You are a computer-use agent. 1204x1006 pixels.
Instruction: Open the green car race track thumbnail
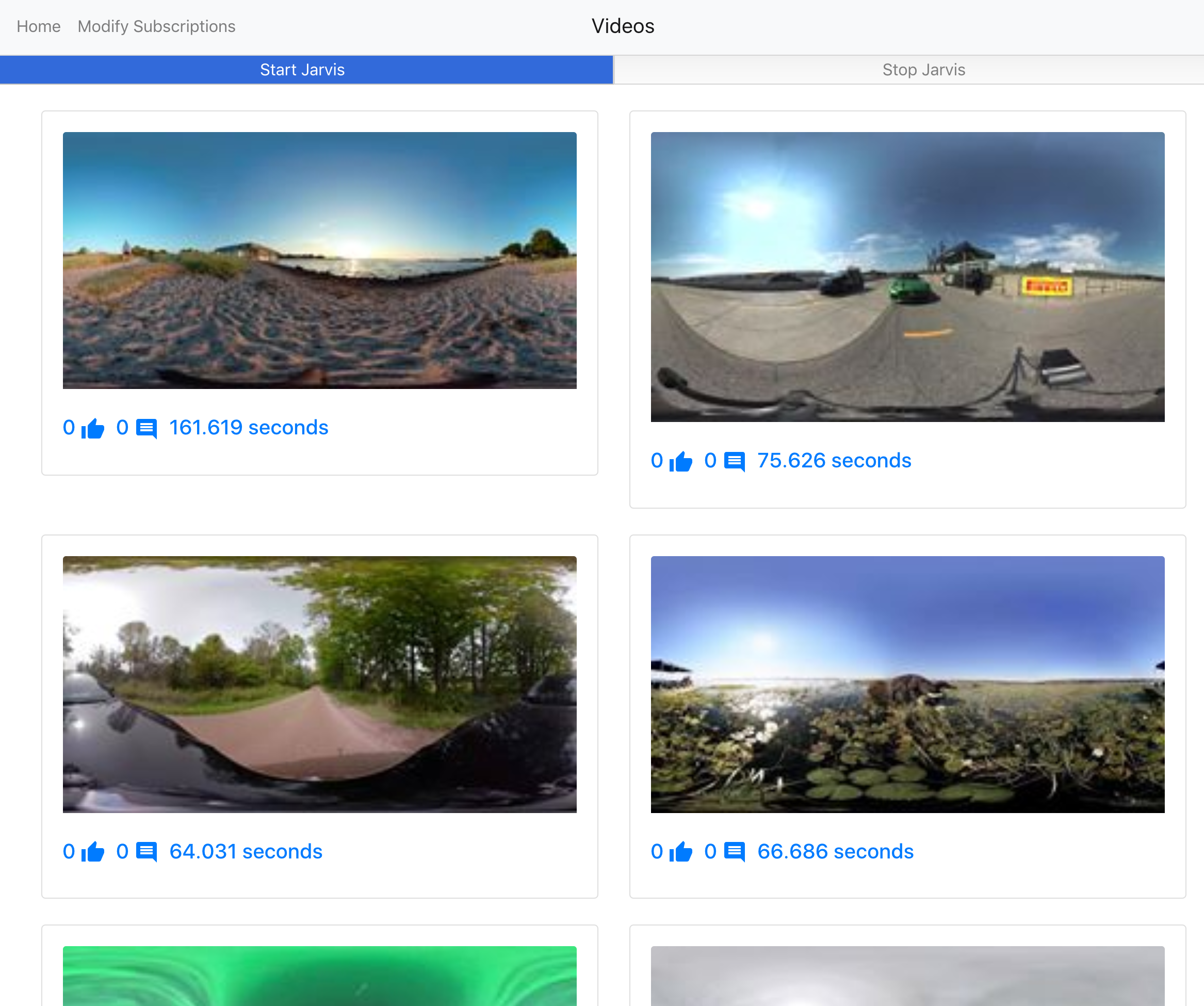point(907,277)
